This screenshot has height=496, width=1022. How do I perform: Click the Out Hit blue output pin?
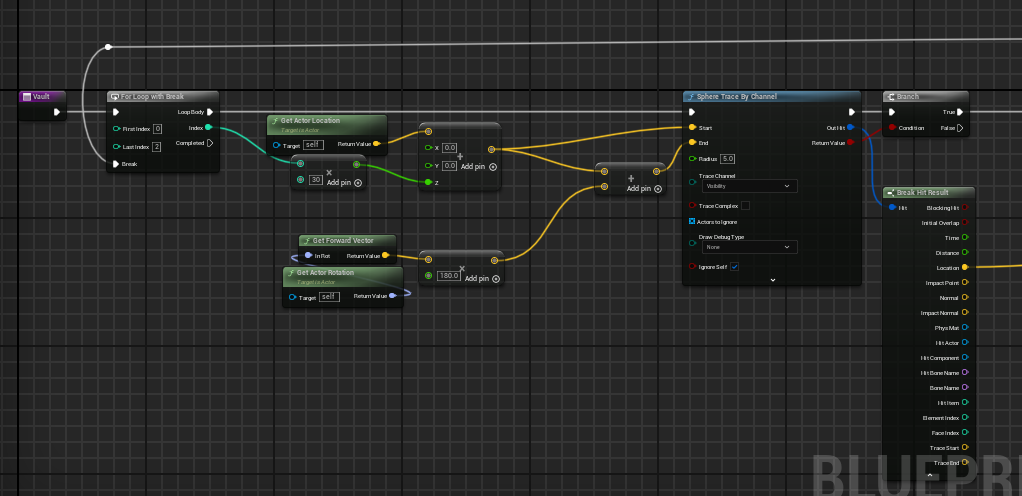click(x=850, y=127)
